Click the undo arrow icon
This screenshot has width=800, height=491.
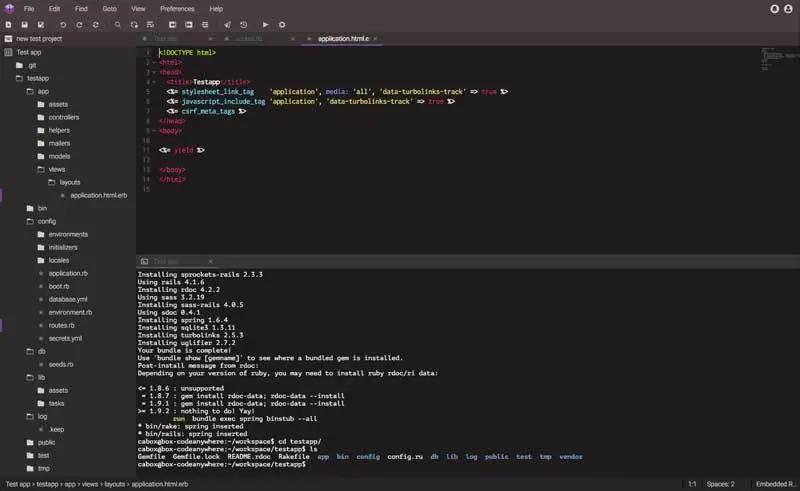coord(63,24)
